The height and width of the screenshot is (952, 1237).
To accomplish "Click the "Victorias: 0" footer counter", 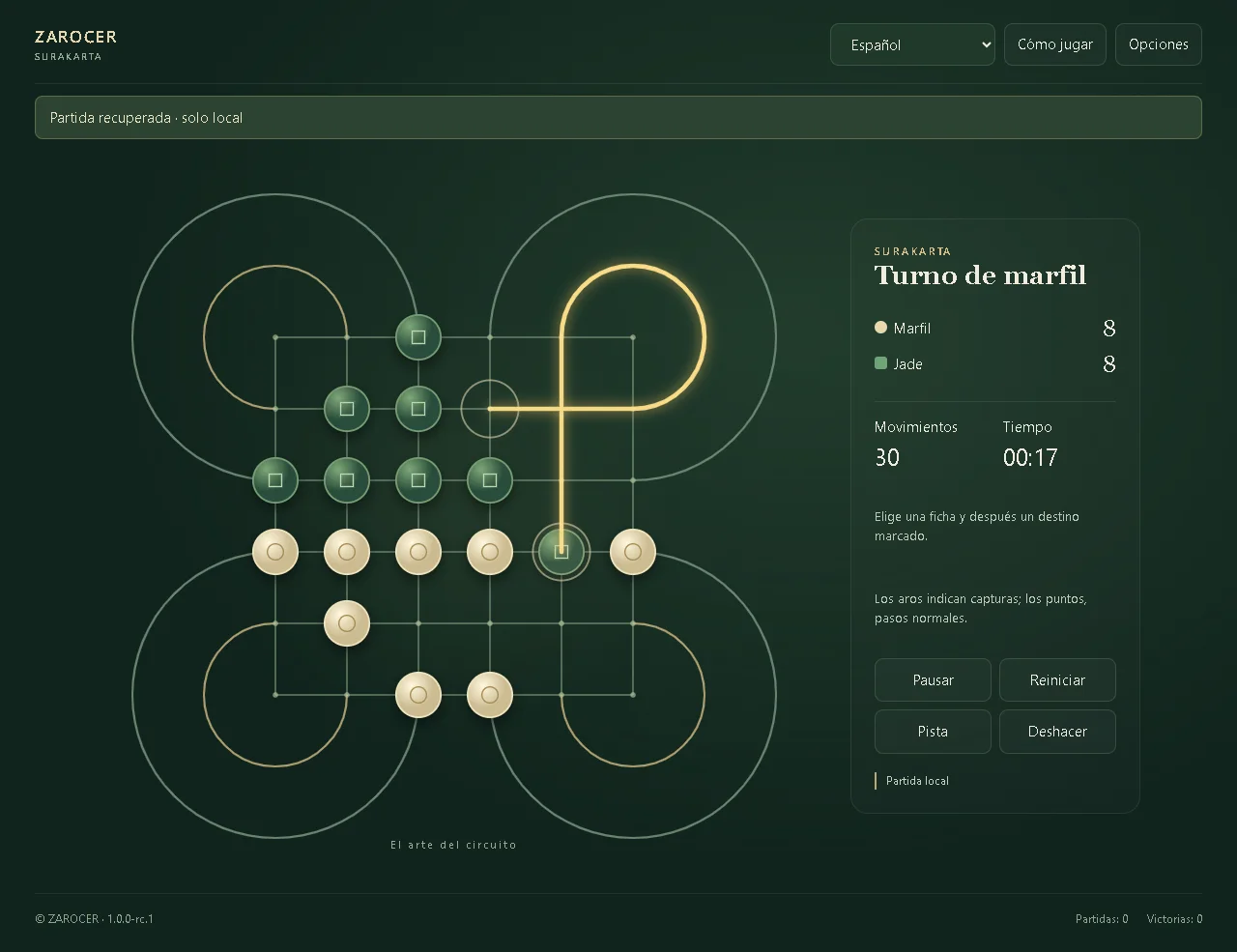I will coord(1174,919).
